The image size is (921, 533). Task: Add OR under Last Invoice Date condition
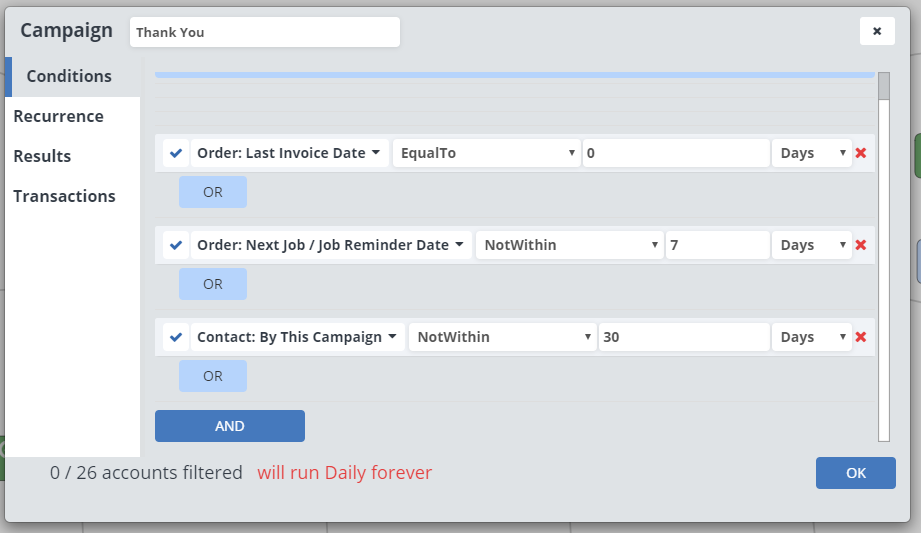pyautogui.click(x=213, y=192)
